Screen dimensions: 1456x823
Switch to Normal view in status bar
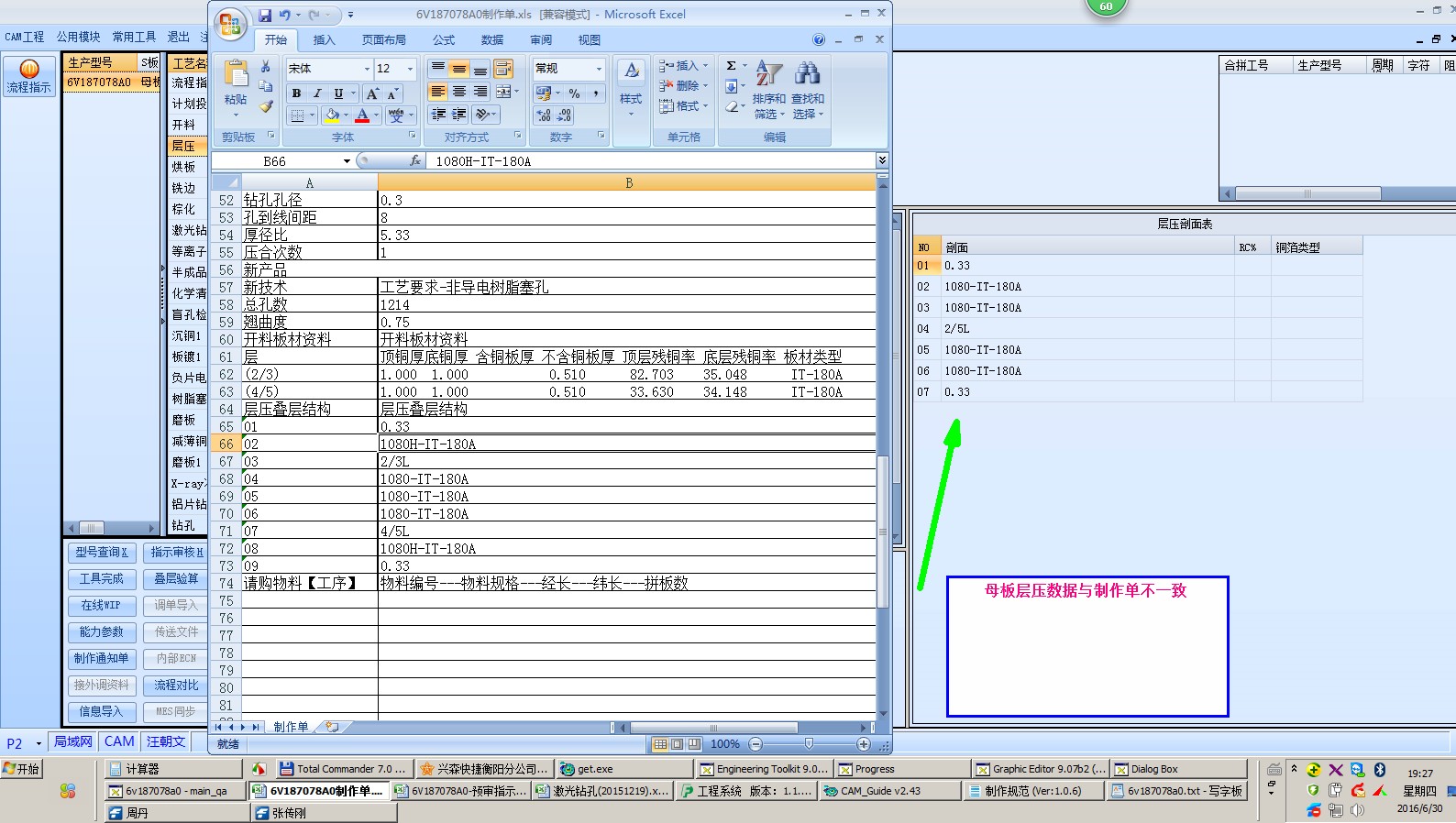[660, 744]
